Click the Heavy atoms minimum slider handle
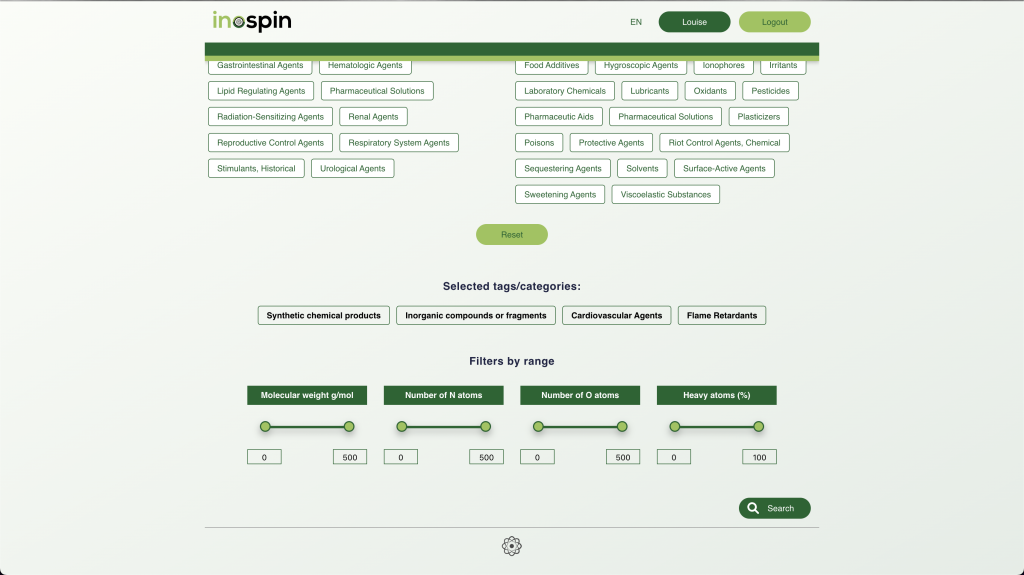The width and height of the screenshot is (1024, 575). 675,427
